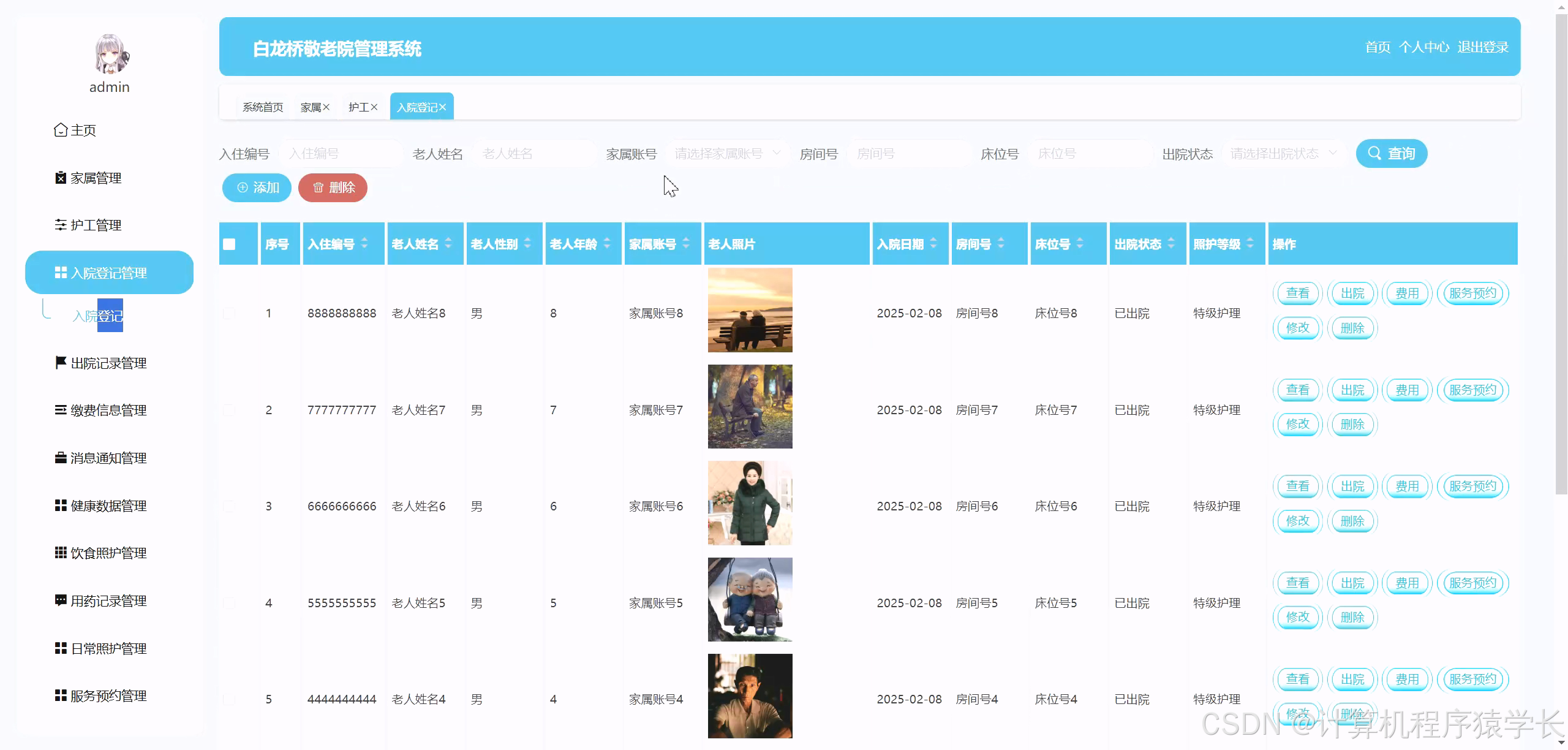Screen dimensions: 1568x750
Task: Tick the checkbox for row 老人姓名7
Action: pos(229,410)
